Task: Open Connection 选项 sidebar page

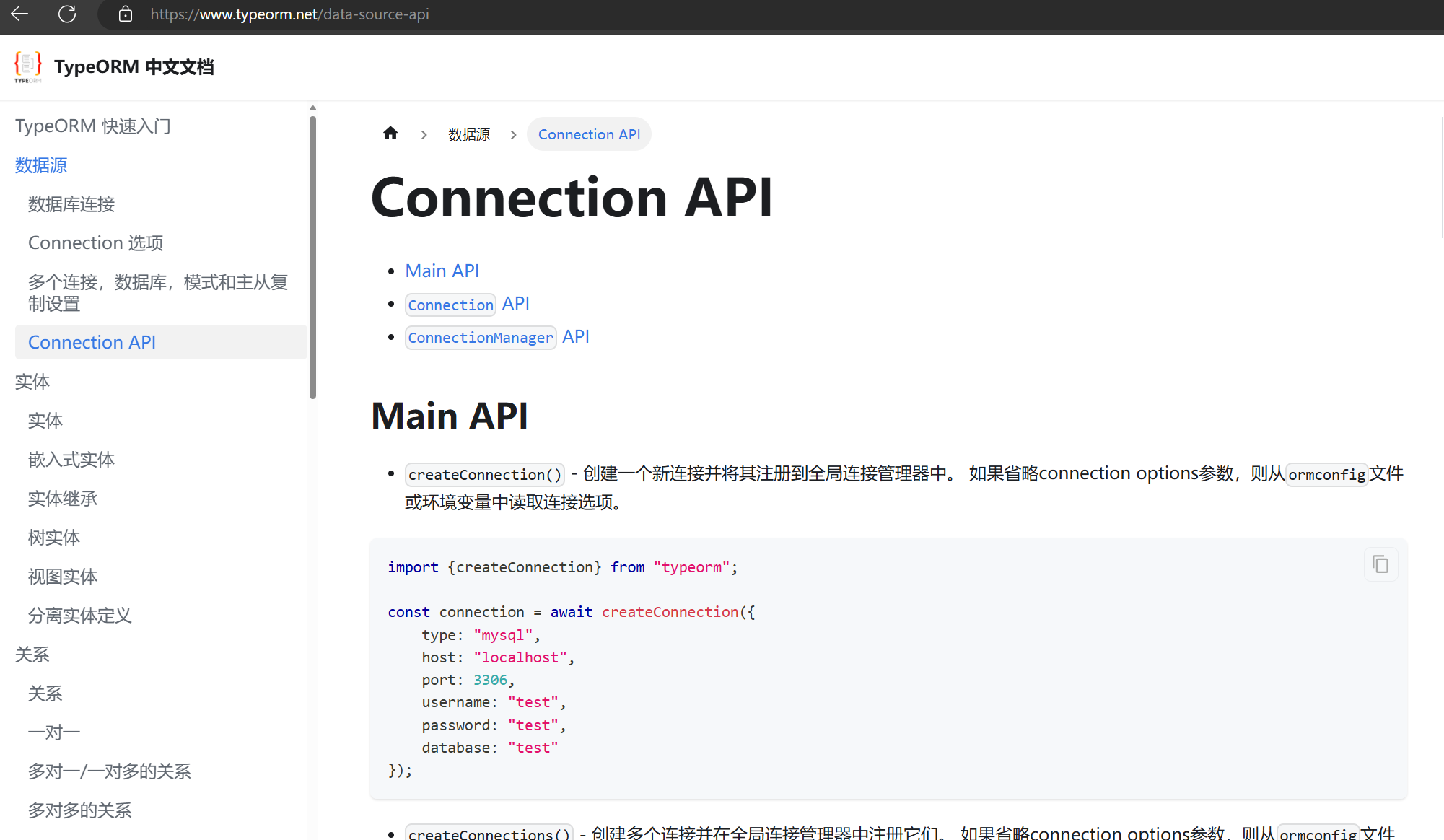Action: 95,243
